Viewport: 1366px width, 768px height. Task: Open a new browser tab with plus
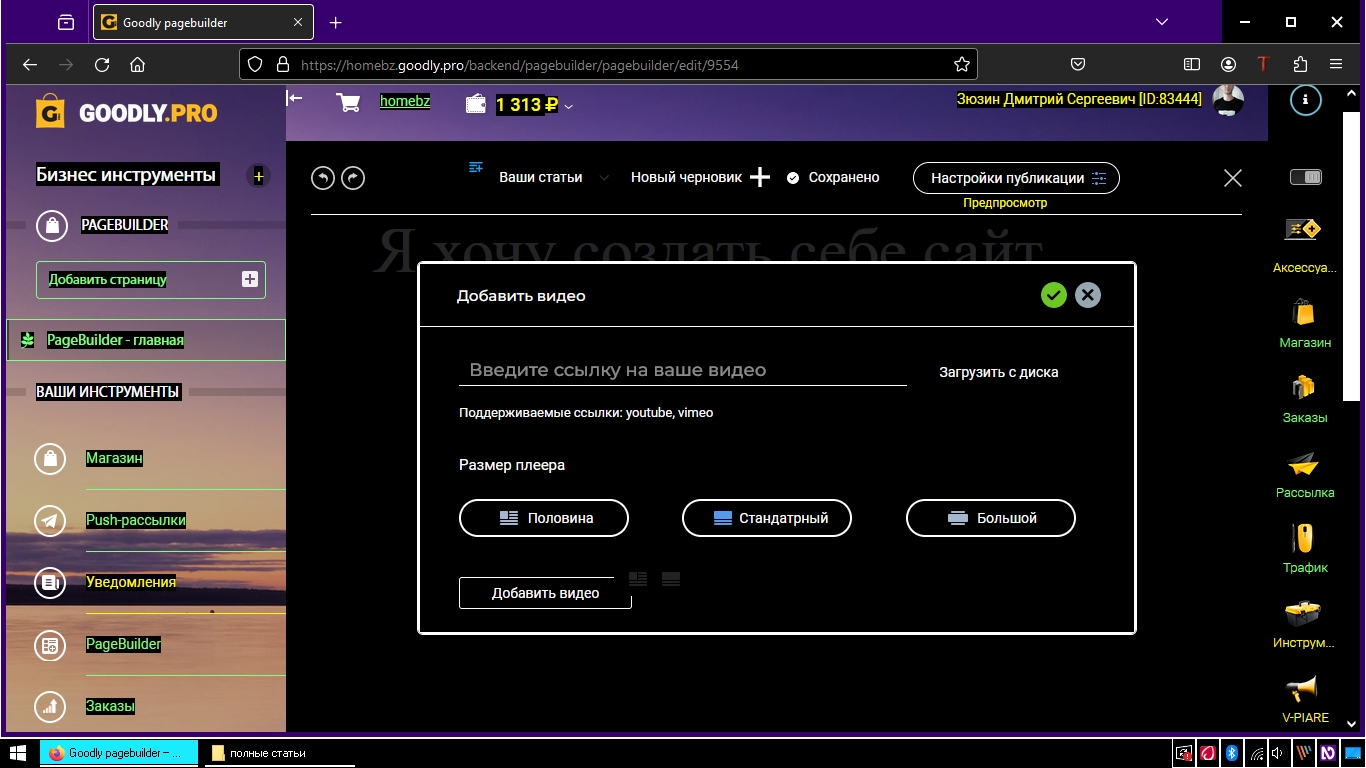[x=336, y=22]
